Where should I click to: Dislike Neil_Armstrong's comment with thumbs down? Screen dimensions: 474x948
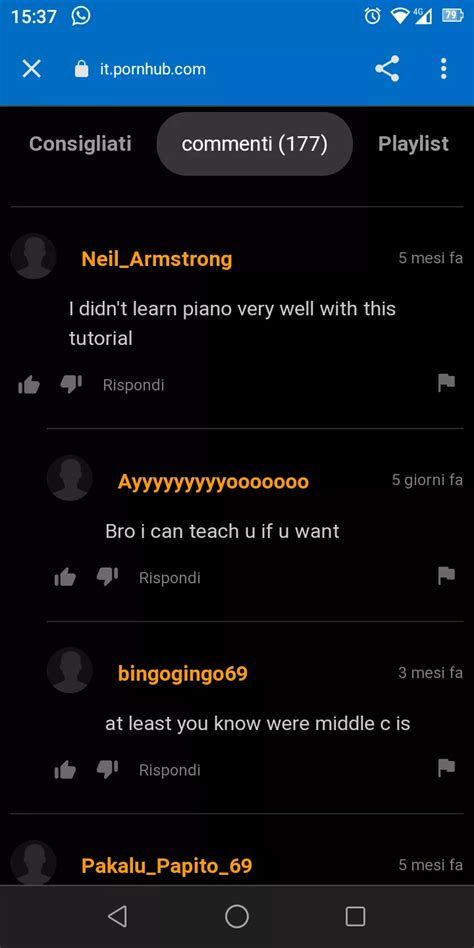click(71, 385)
